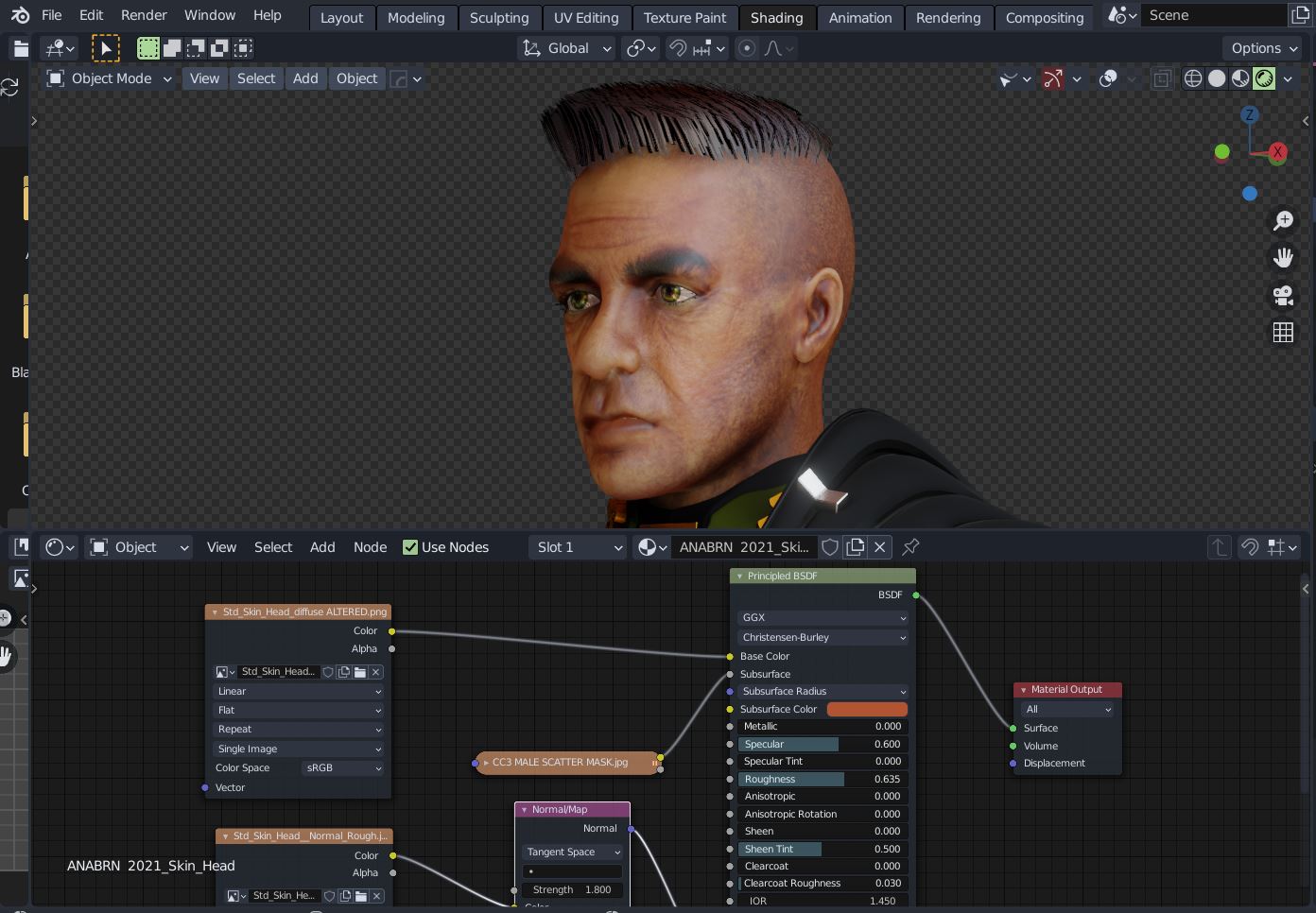Select the tweak tool arrow icon
The width and height of the screenshot is (1316, 913).
point(105,48)
